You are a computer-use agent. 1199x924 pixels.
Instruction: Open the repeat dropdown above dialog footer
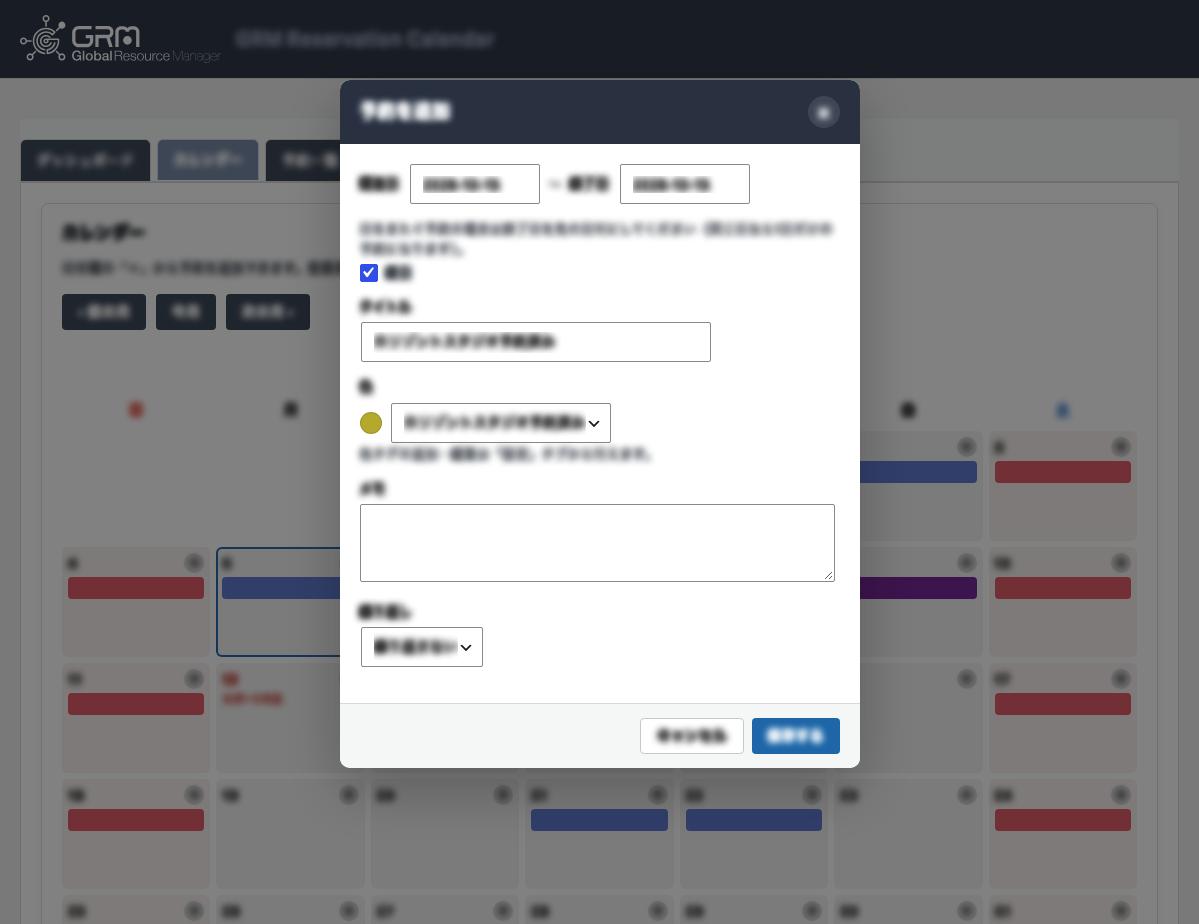pos(421,647)
